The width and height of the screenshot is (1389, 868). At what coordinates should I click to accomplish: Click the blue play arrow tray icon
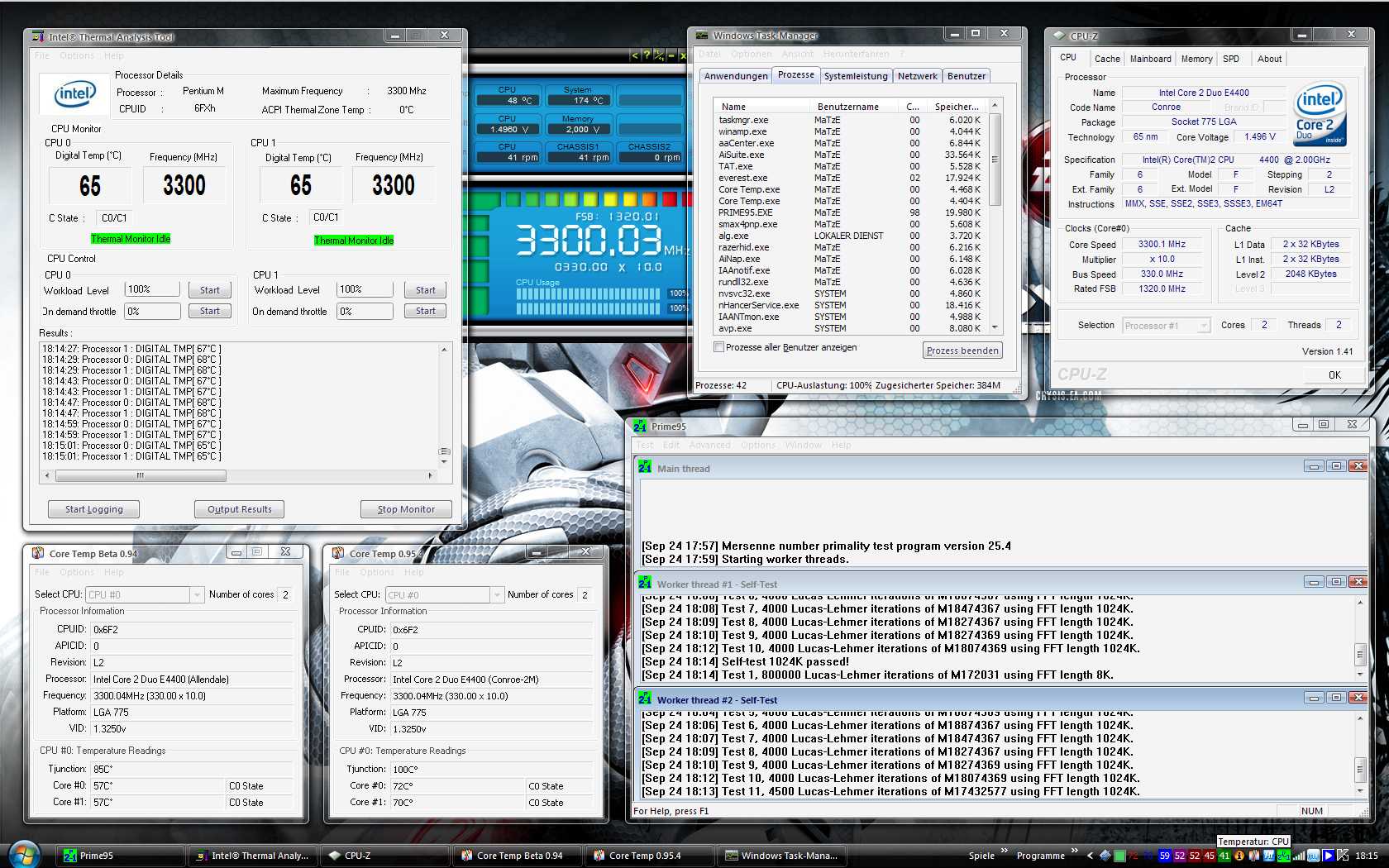[x=1327, y=856]
